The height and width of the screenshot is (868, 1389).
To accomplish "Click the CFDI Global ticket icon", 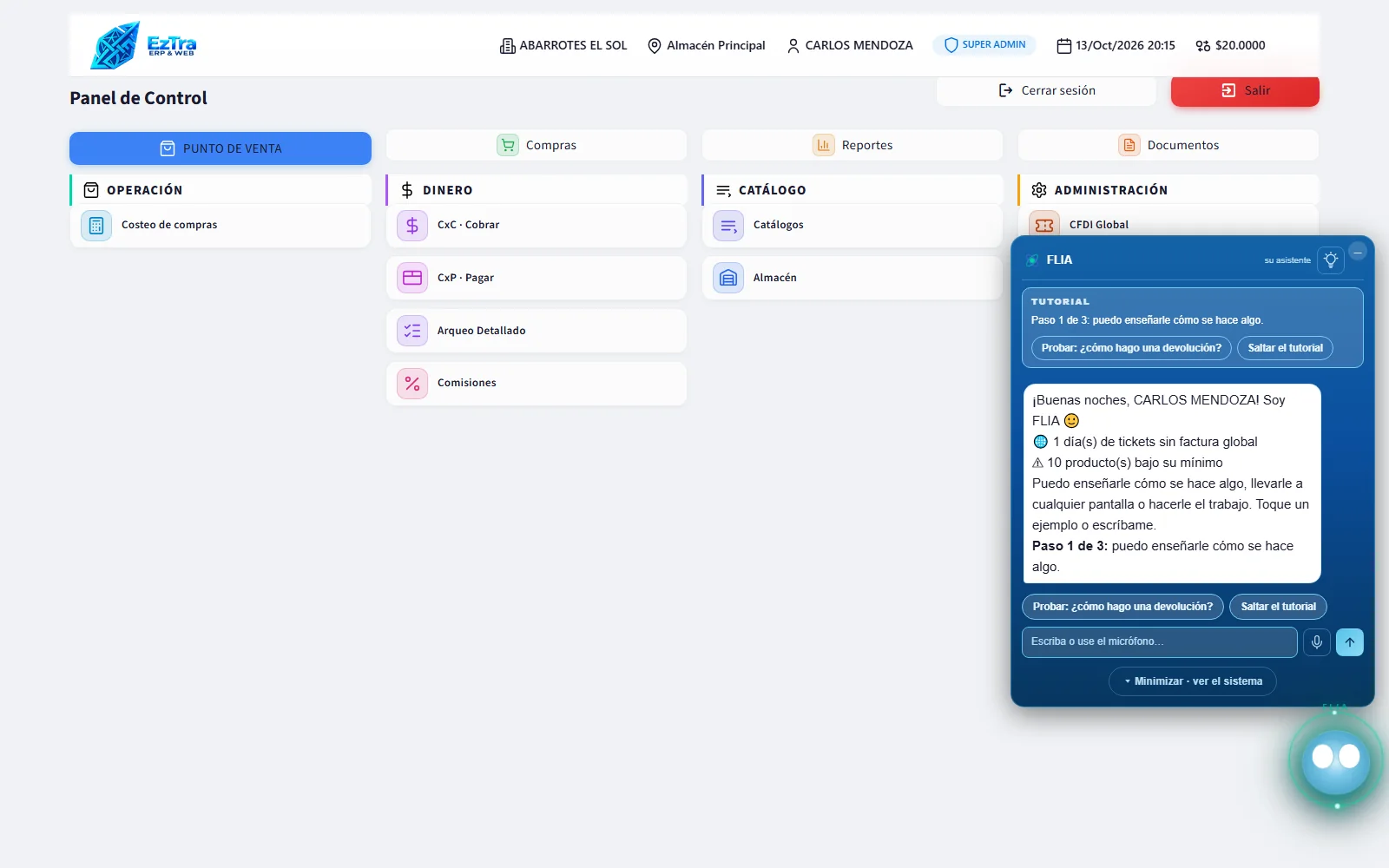I will coord(1044,225).
